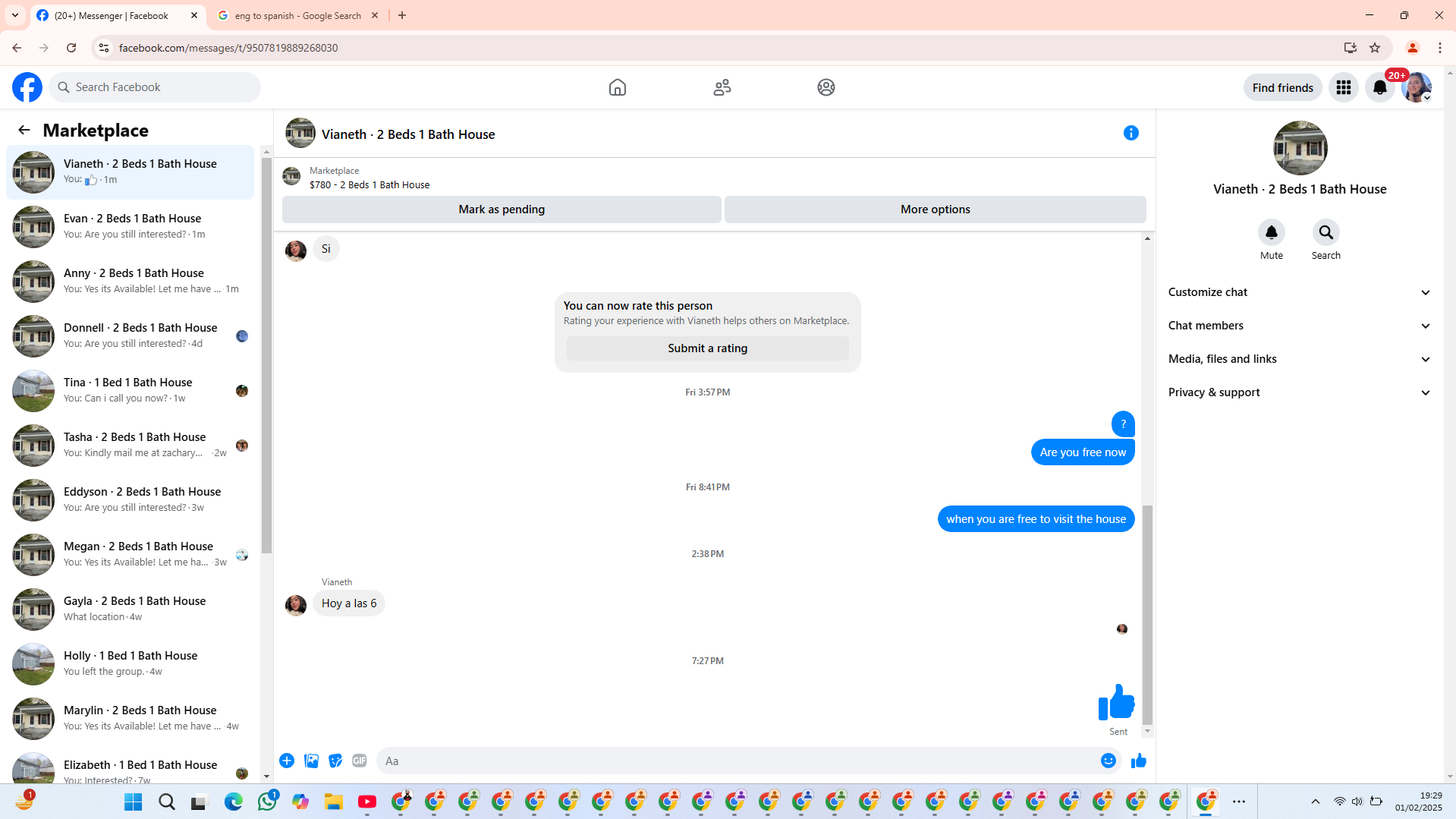Send a thumbs-up like
This screenshot has height=819, width=1456.
pyautogui.click(x=1139, y=761)
